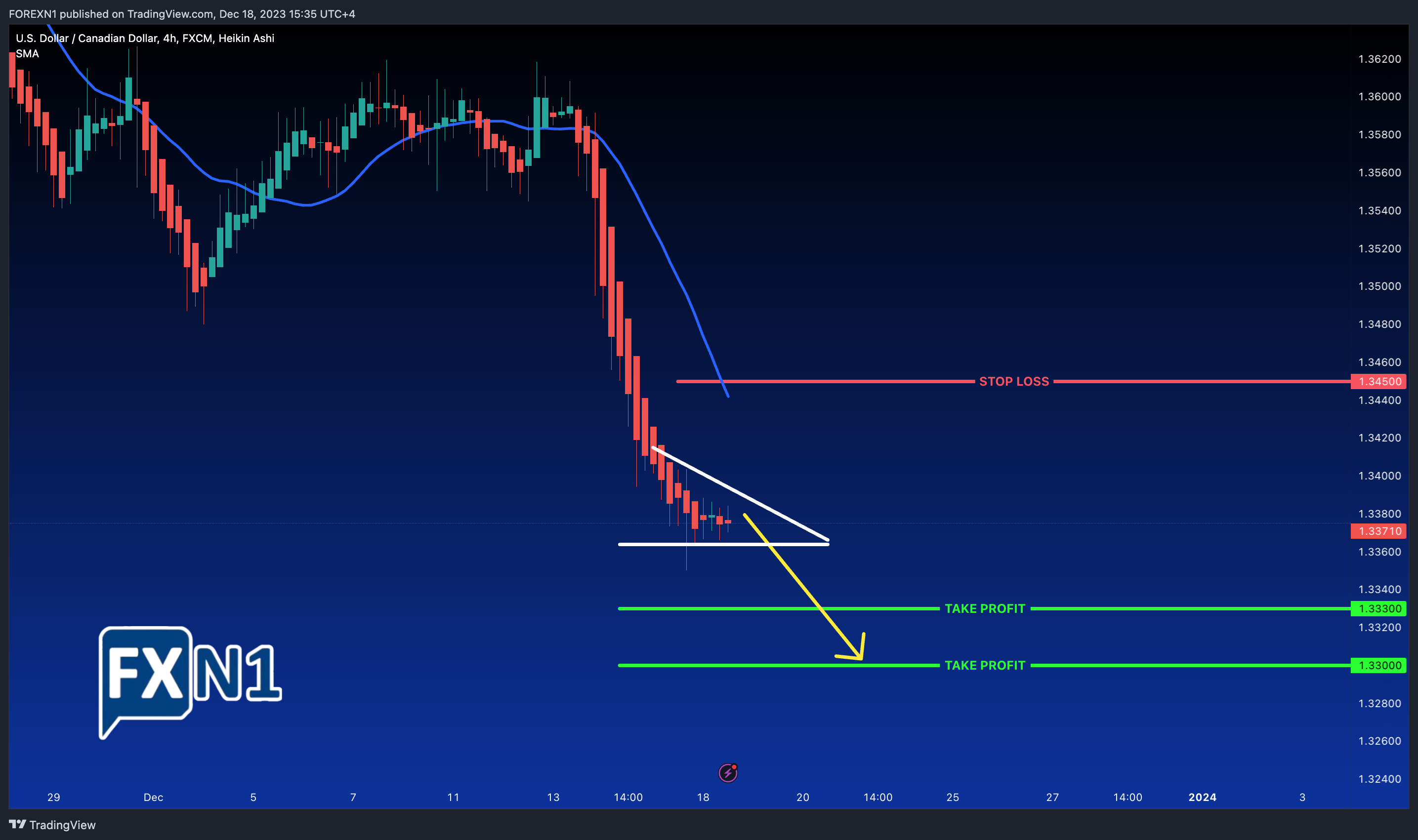Click the 1.33600 price axis label

[1379, 552]
